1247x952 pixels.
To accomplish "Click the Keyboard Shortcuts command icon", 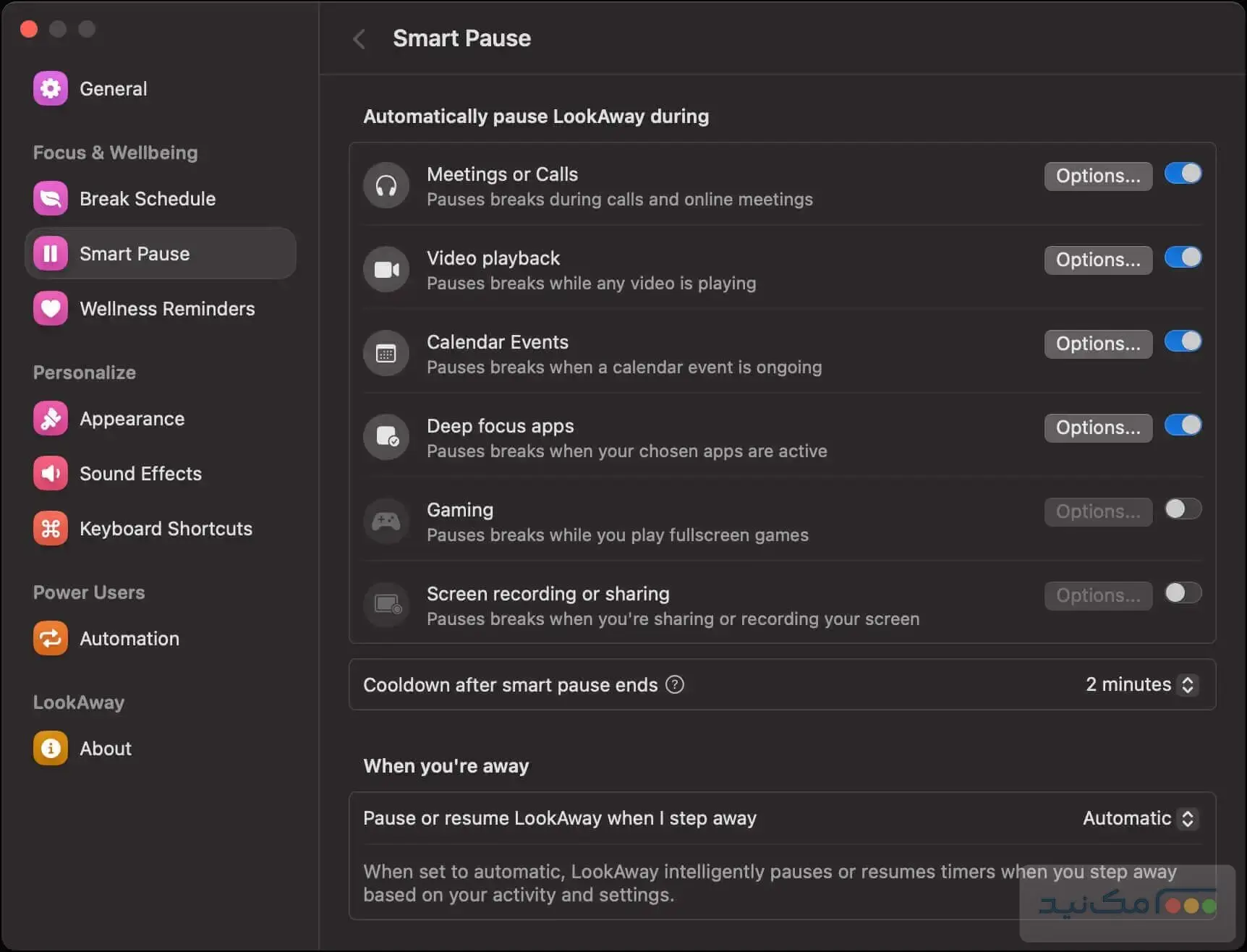I will [x=50, y=529].
